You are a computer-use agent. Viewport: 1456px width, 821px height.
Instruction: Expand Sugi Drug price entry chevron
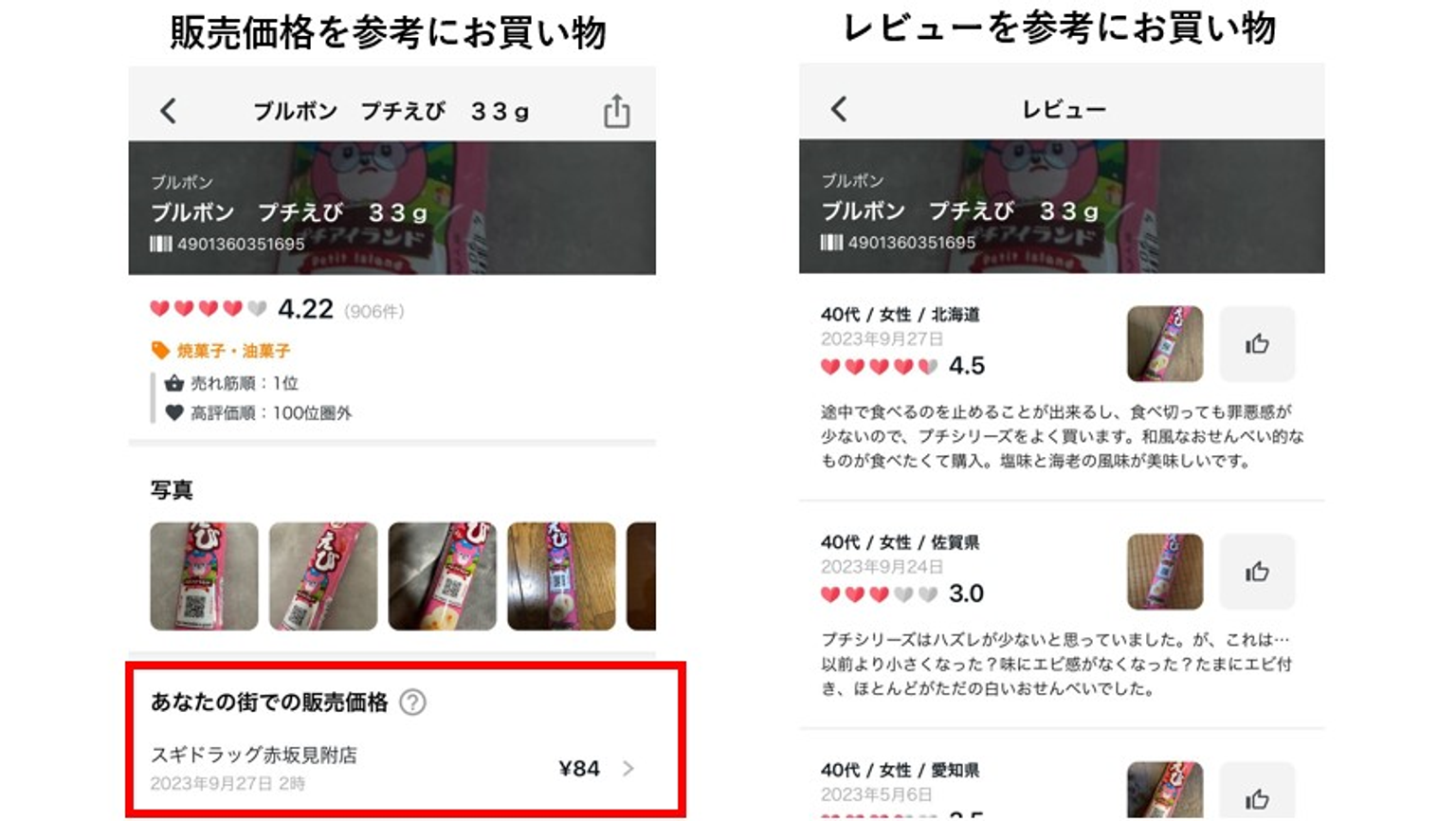(x=628, y=769)
